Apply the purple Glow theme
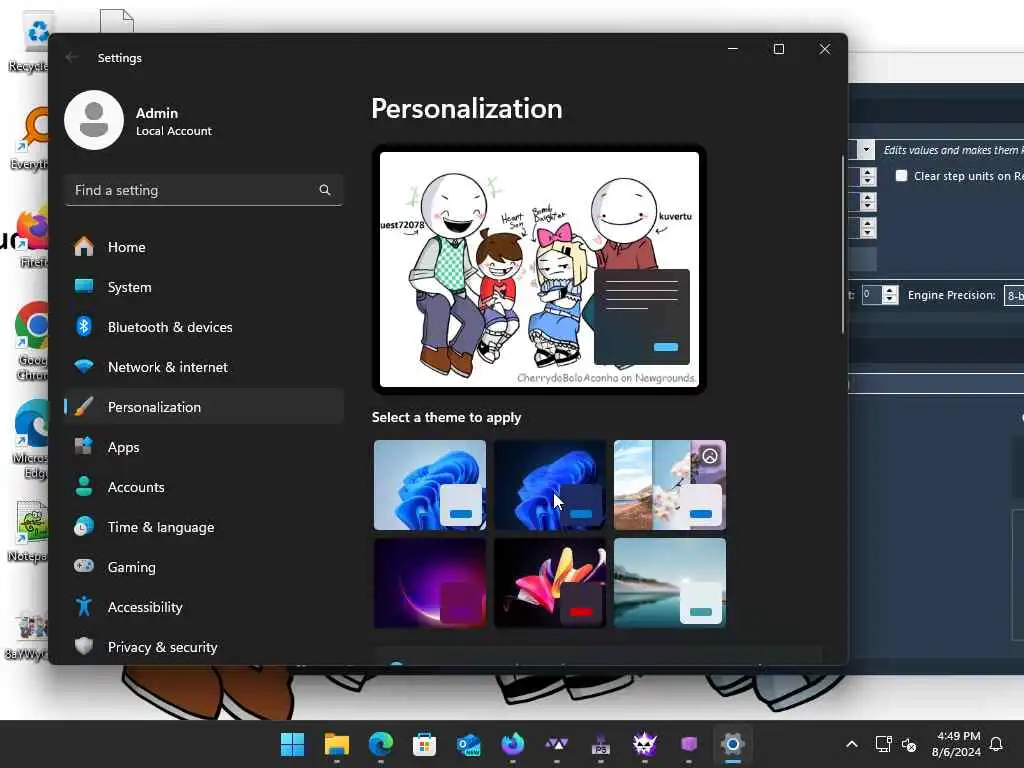The image size is (1024, 768). [430, 583]
